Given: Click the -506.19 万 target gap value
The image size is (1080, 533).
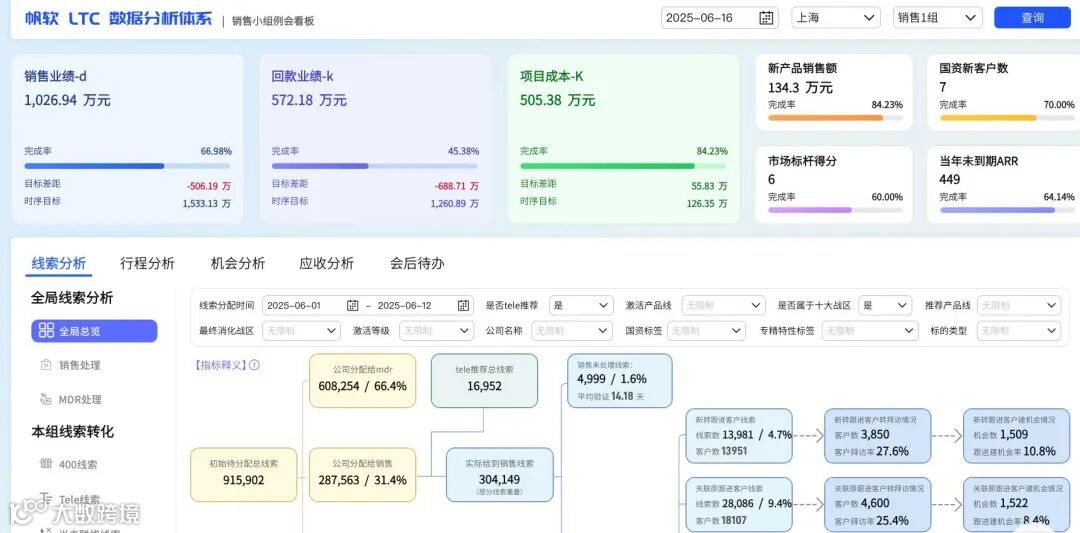Looking at the screenshot, I should pyautogui.click(x=209, y=186).
